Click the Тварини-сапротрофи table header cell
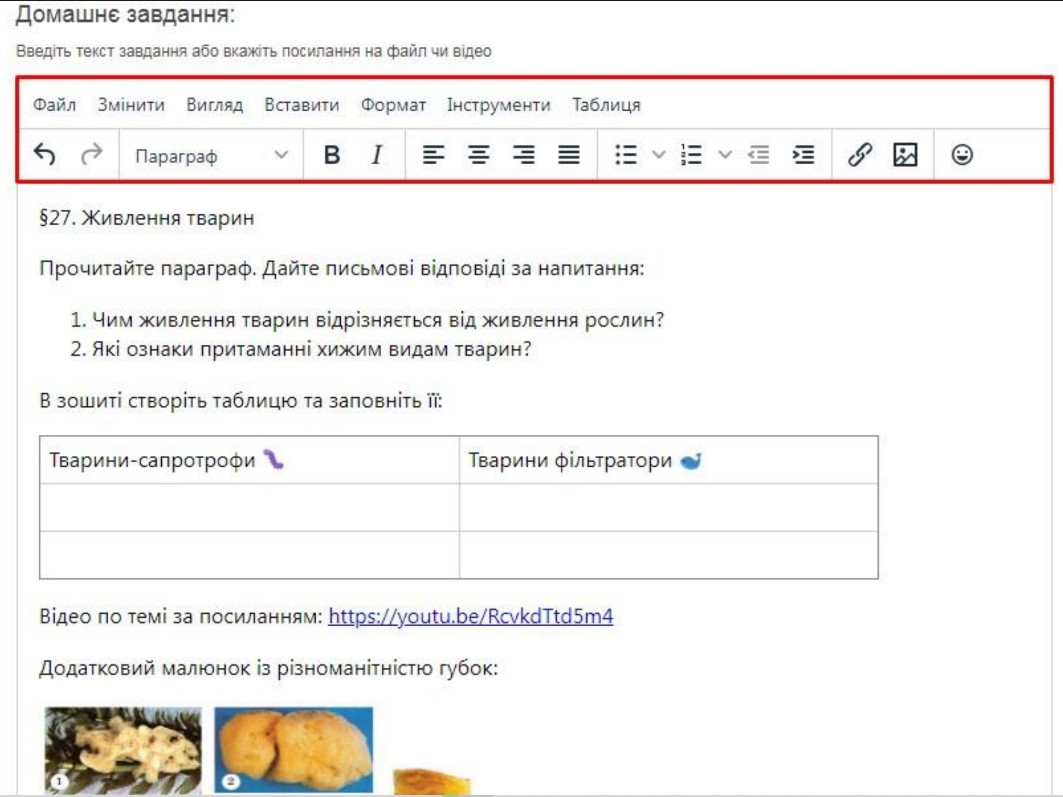 tap(249, 460)
